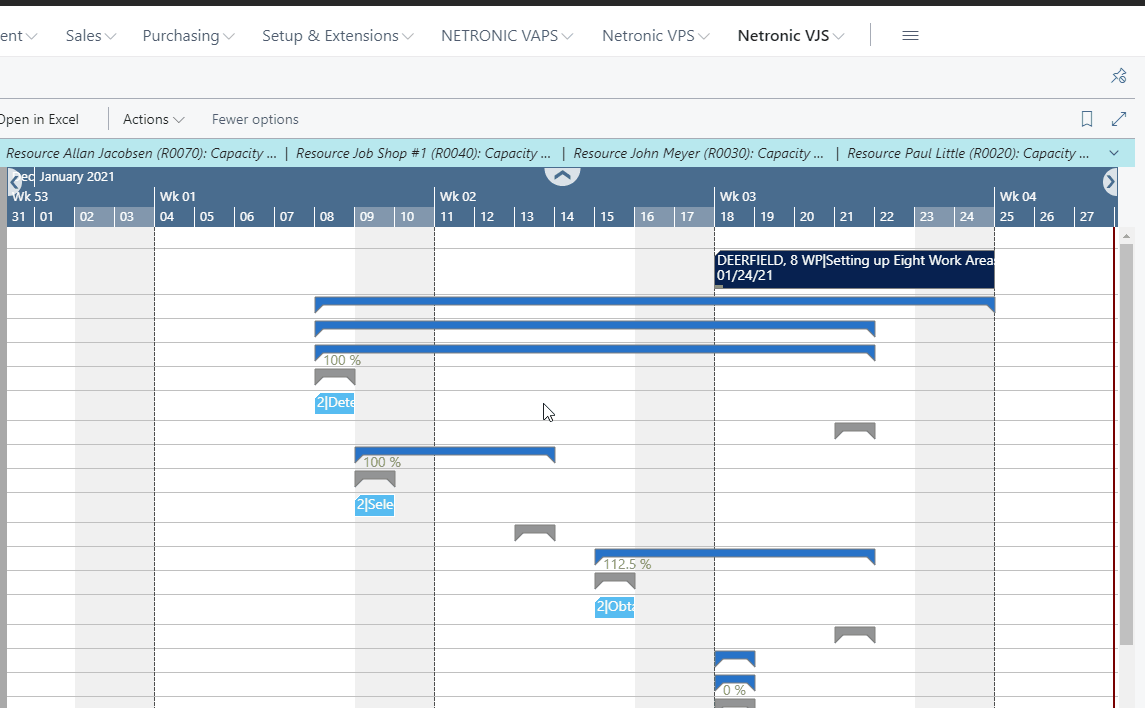Click Resource John Meyer (R0030) notification
The width and height of the screenshot is (1145, 708).
699,153
